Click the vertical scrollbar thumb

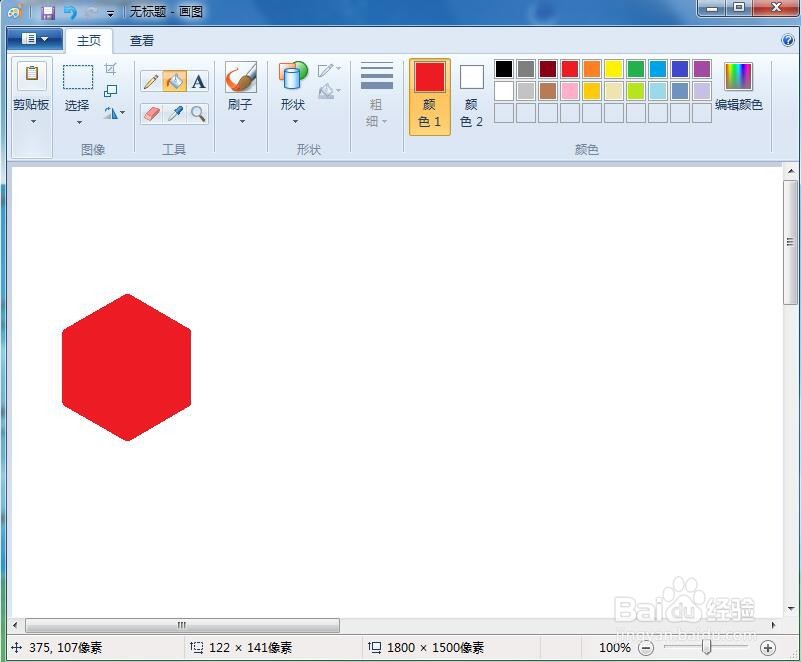point(790,242)
